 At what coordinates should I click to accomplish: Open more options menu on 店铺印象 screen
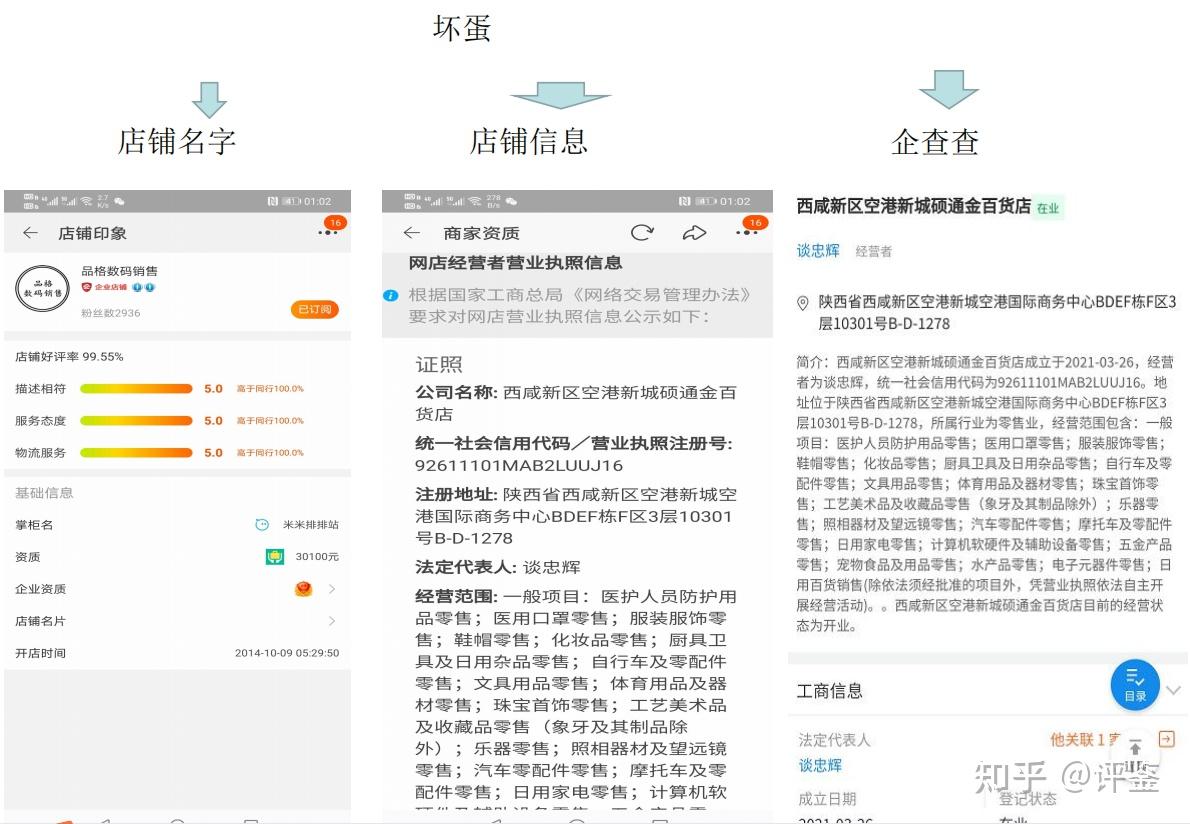(x=328, y=232)
